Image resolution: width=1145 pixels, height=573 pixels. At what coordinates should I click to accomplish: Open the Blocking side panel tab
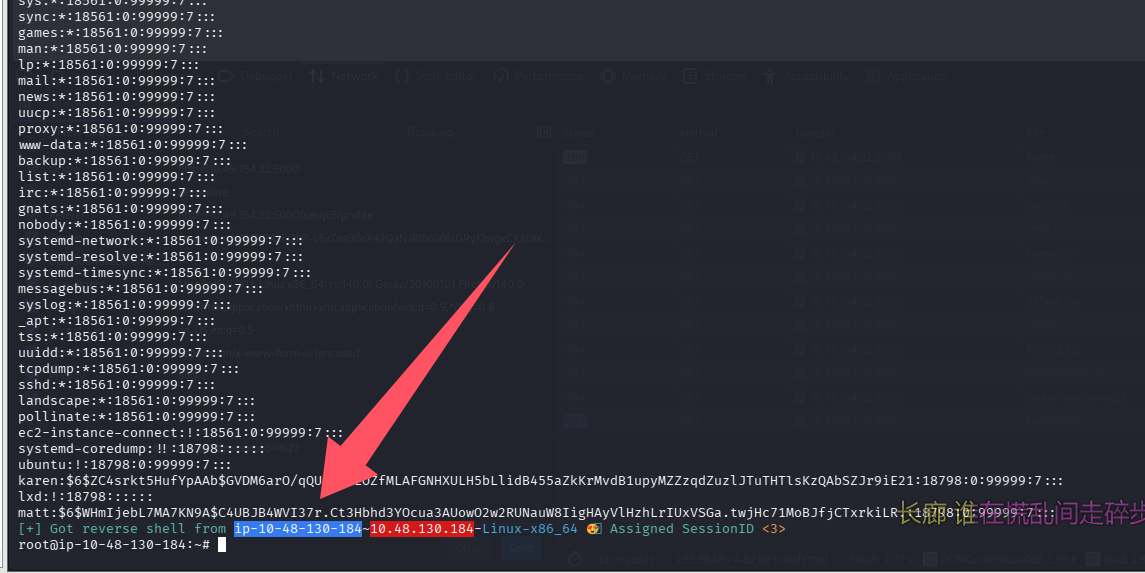tap(431, 132)
